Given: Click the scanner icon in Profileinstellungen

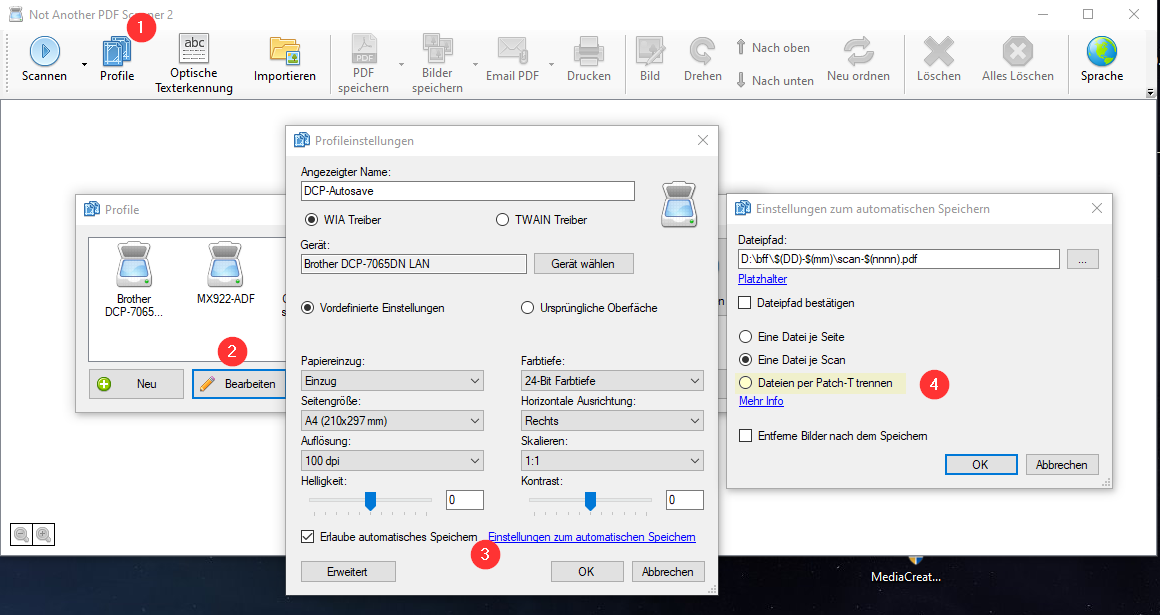Looking at the screenshot, I should point(678,204).
